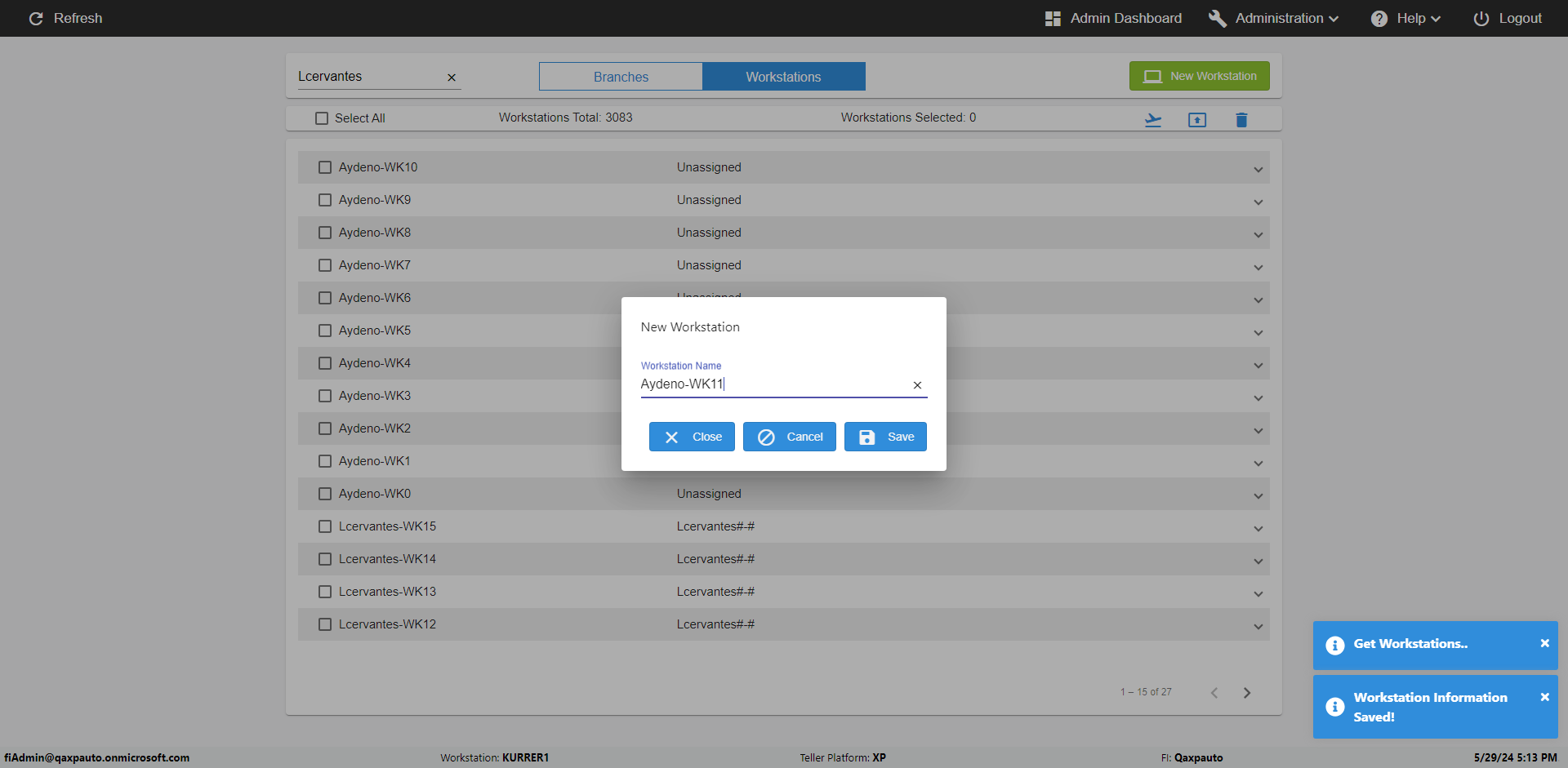This screenshot has height=768, width=1568.
Task: Expand the Lcervantes-WK13 row
Action: (1258, 594)
